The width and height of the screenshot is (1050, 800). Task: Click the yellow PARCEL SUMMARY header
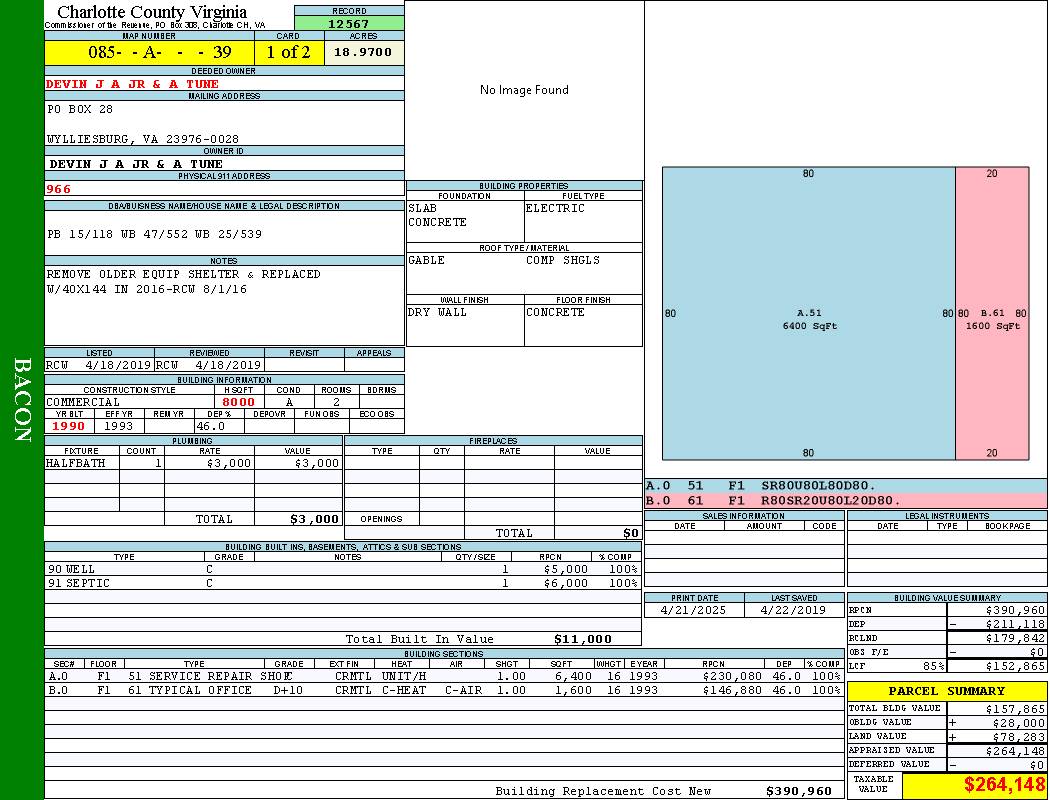pyautogui.click(x=946, y=691)
